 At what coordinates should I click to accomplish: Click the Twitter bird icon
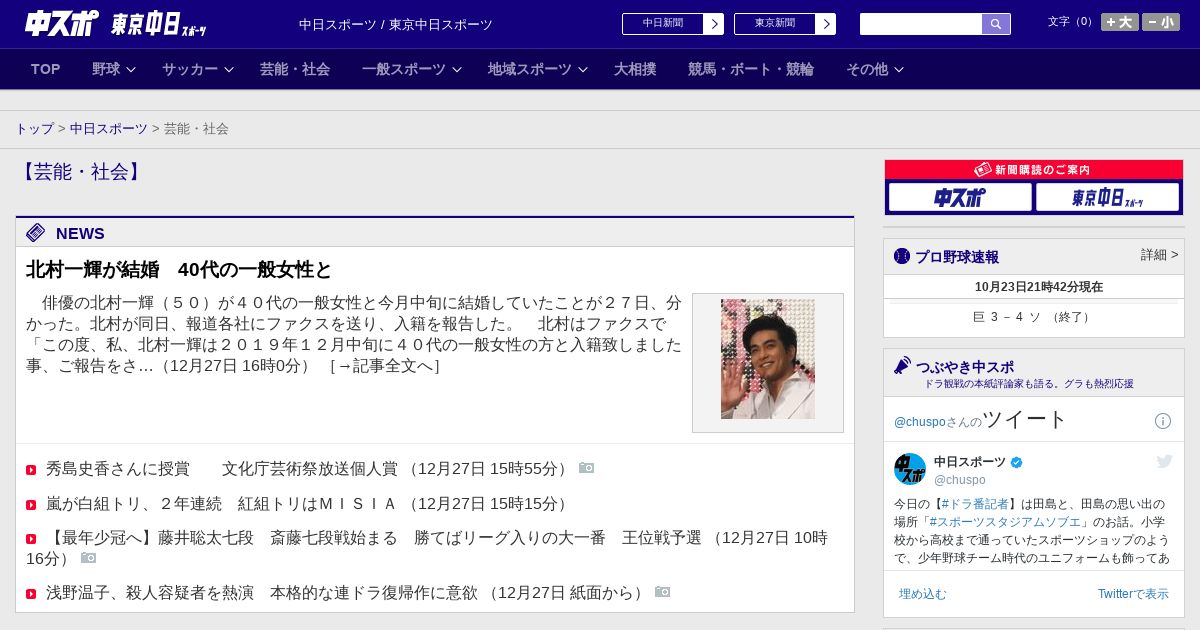1164,461
